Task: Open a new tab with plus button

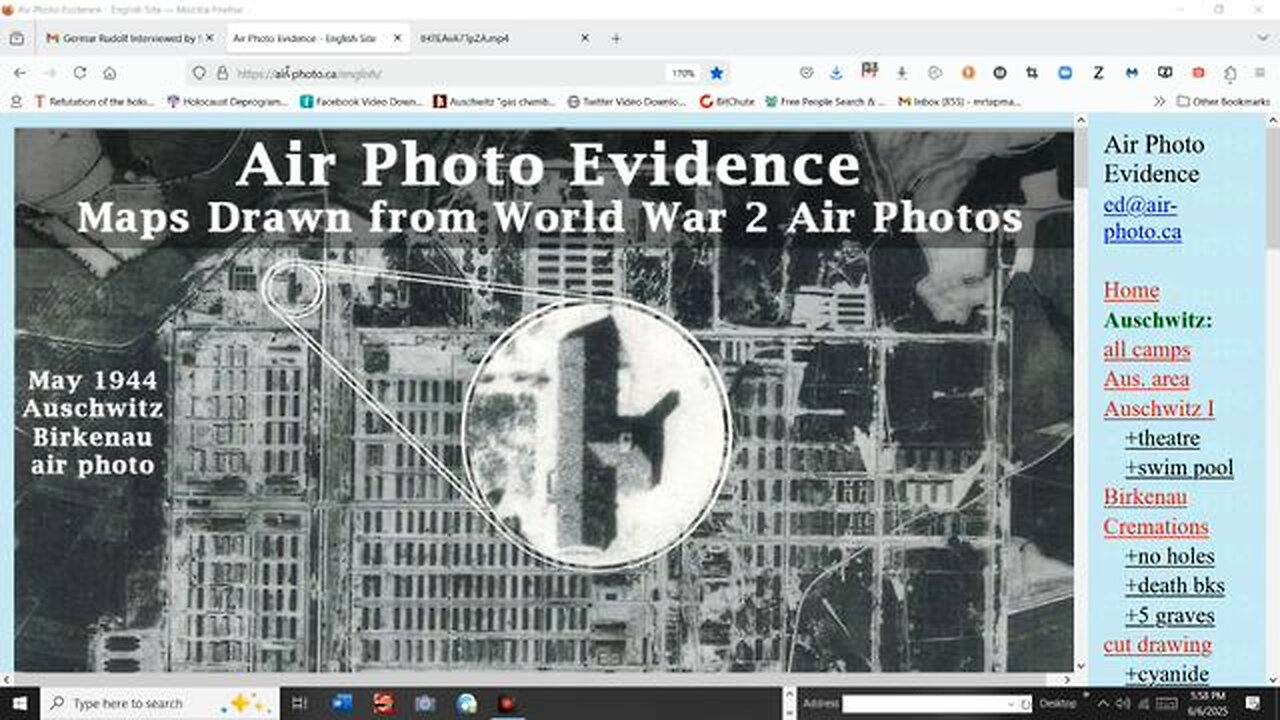Action: coord(616,38)
